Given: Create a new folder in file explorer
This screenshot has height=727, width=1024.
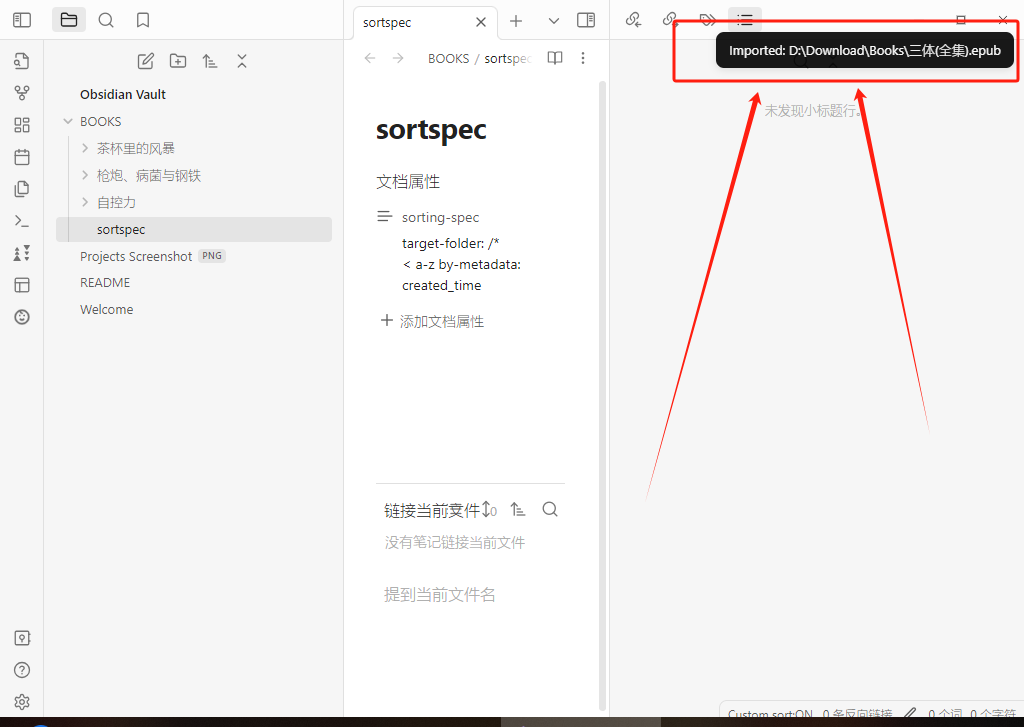Looking at the screenshot, I should [x=178, y=61].
